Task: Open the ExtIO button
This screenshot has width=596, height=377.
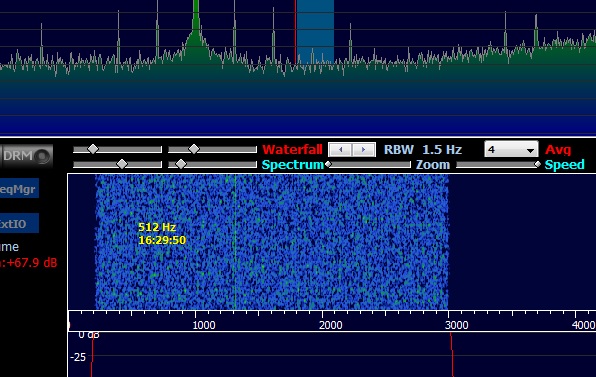Action: (19, 223)
